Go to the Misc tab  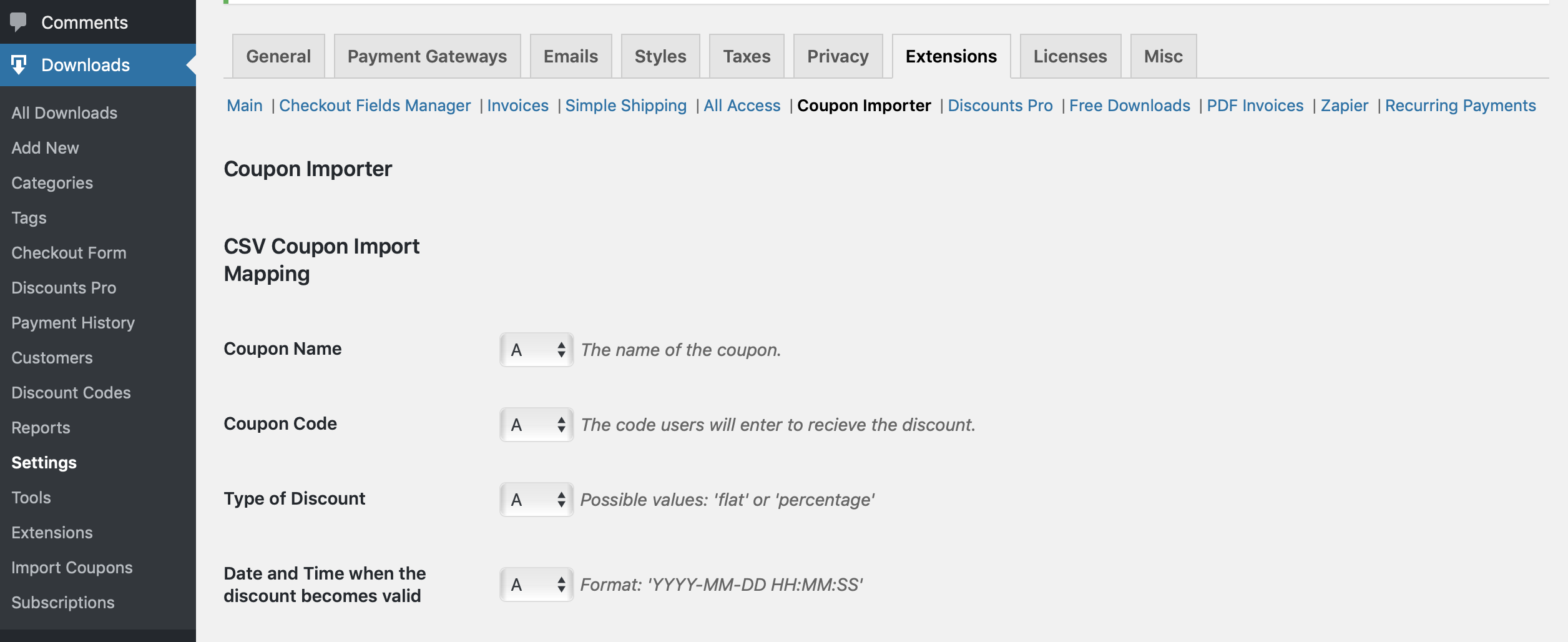(1163, 56)
